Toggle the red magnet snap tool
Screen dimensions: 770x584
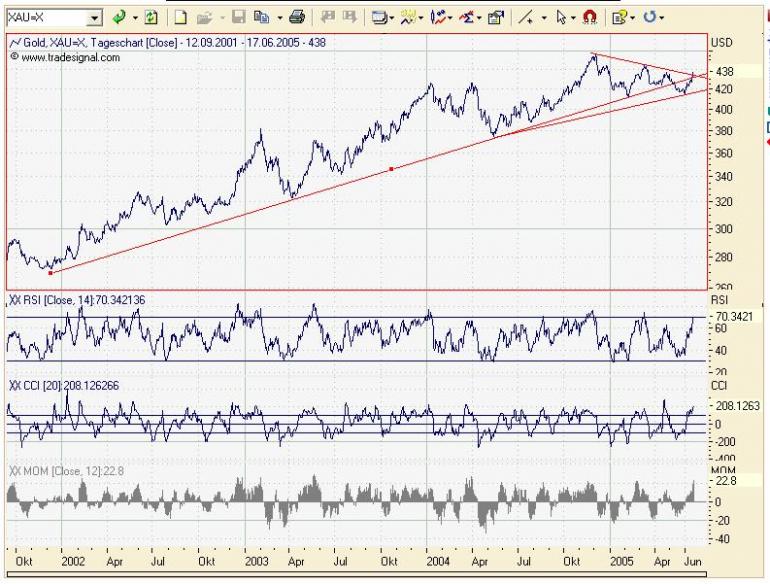pos(589,18)
